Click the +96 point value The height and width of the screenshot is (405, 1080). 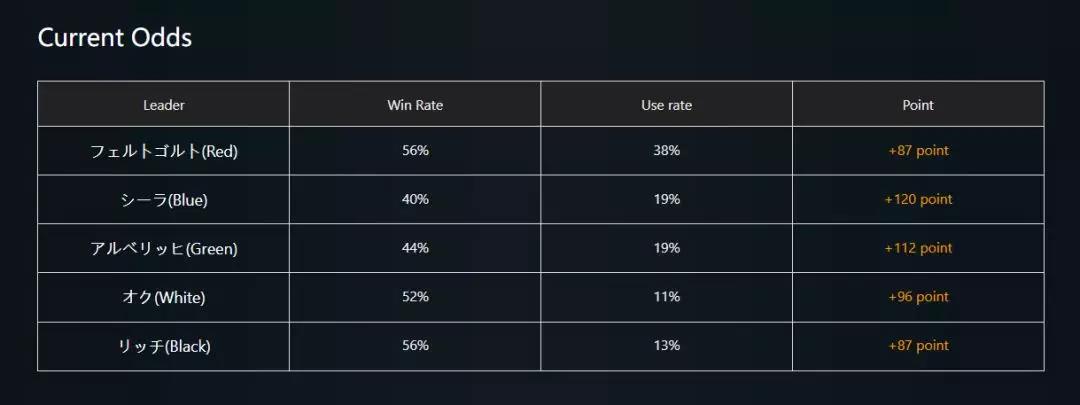918,297
